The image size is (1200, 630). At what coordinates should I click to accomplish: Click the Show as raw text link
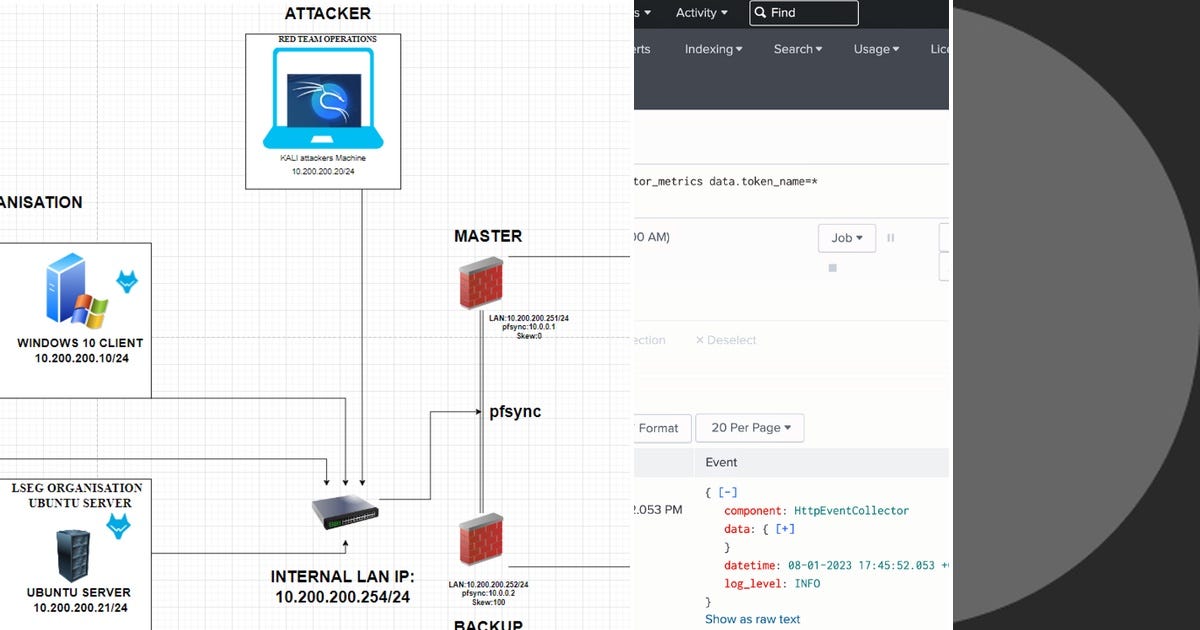[x=751, y=619]
